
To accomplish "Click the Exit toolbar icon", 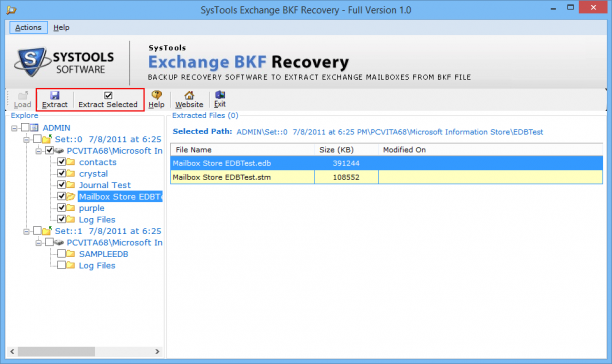I will tap(220, 95).
